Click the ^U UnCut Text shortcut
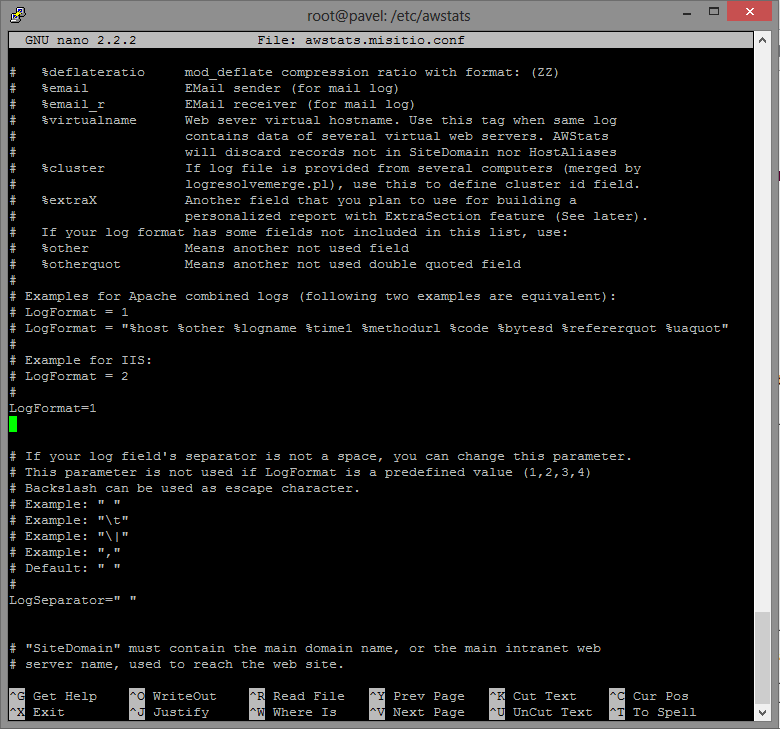Screen dimensions: 780x729 tap(540, 712)
